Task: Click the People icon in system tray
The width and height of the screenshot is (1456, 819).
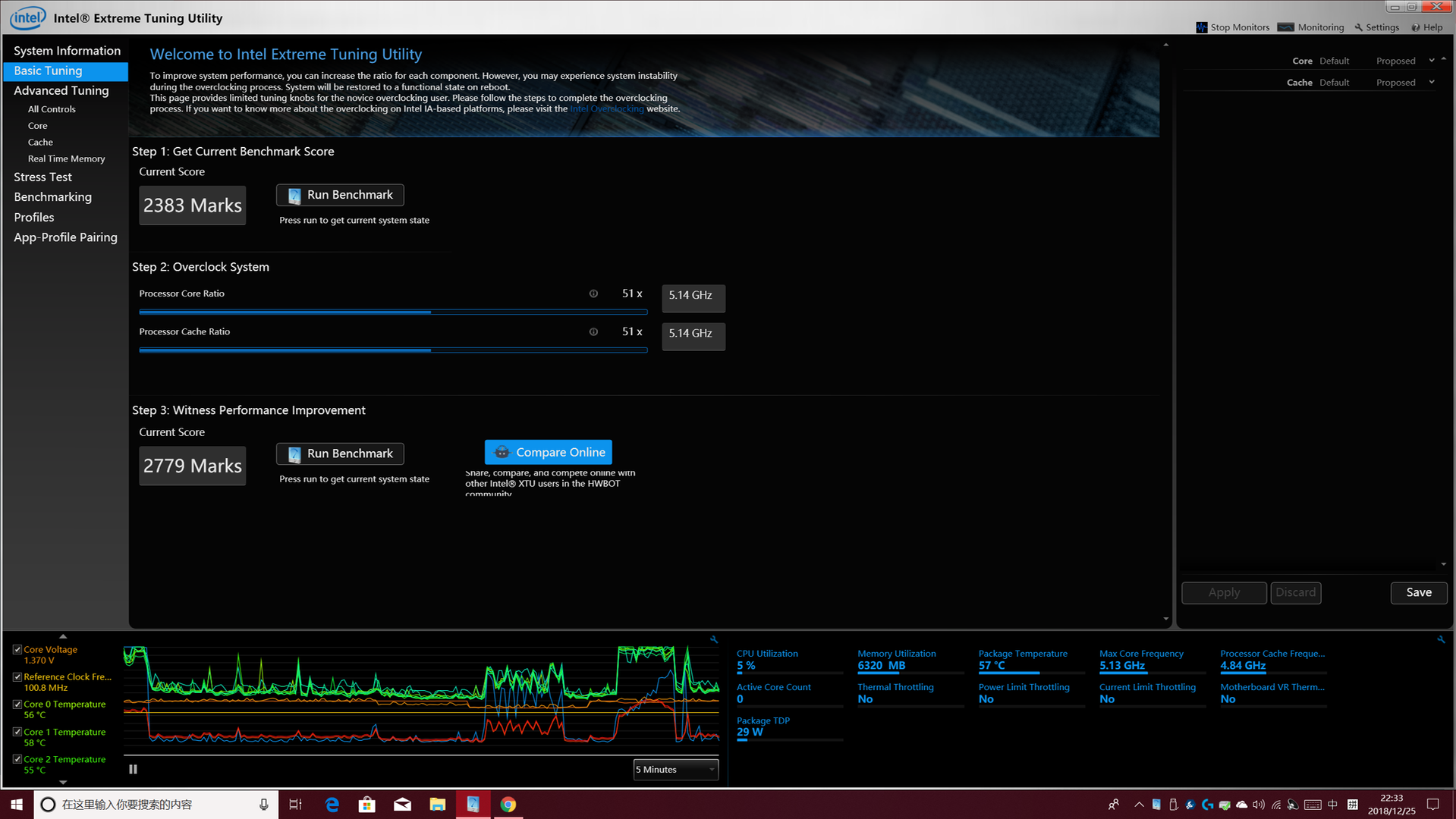Action: 1113,805
